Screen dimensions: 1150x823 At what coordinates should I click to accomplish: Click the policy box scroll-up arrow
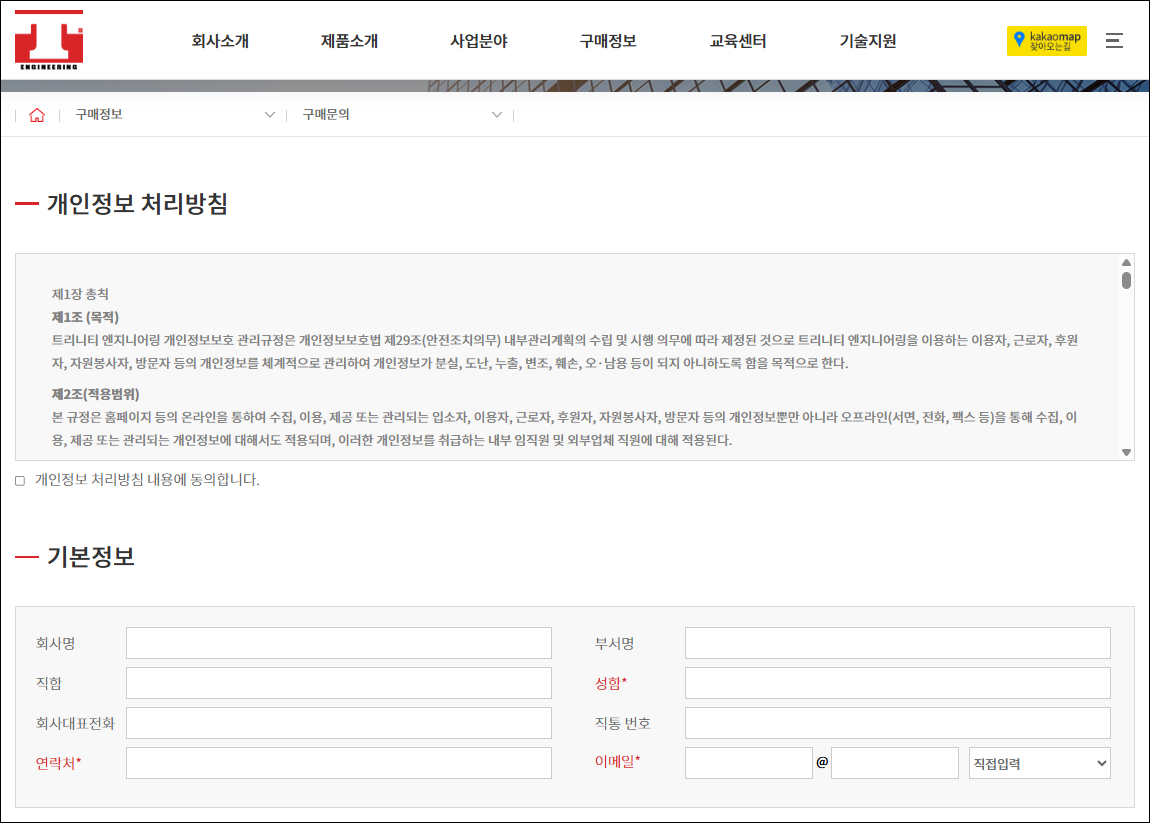[1126, 263]
